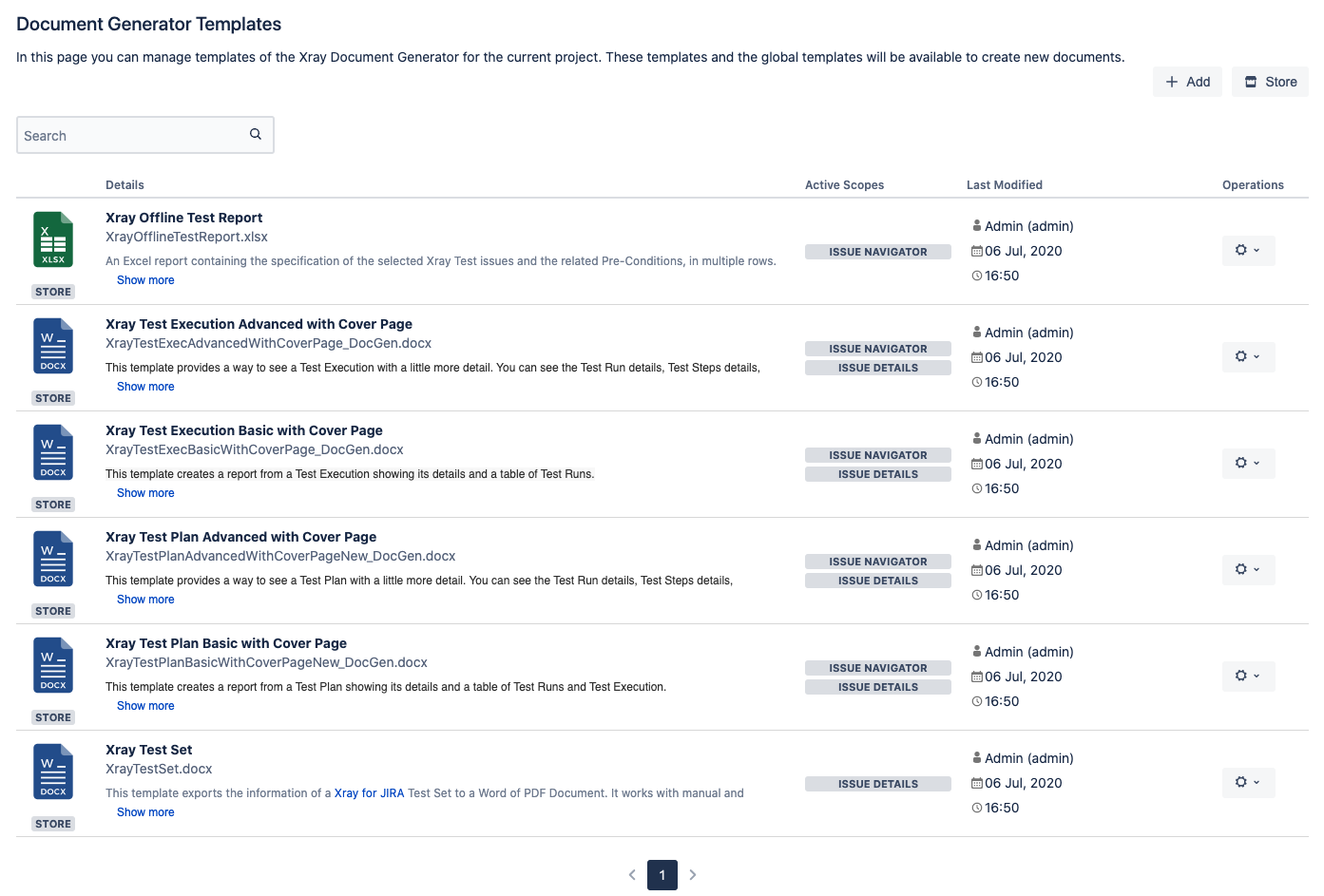This screenshot has width=1324, height=896.
Task: Click filename XrayTestExecBasicWithCoverPage_DocGen.docx
Action: pos(255,449)
